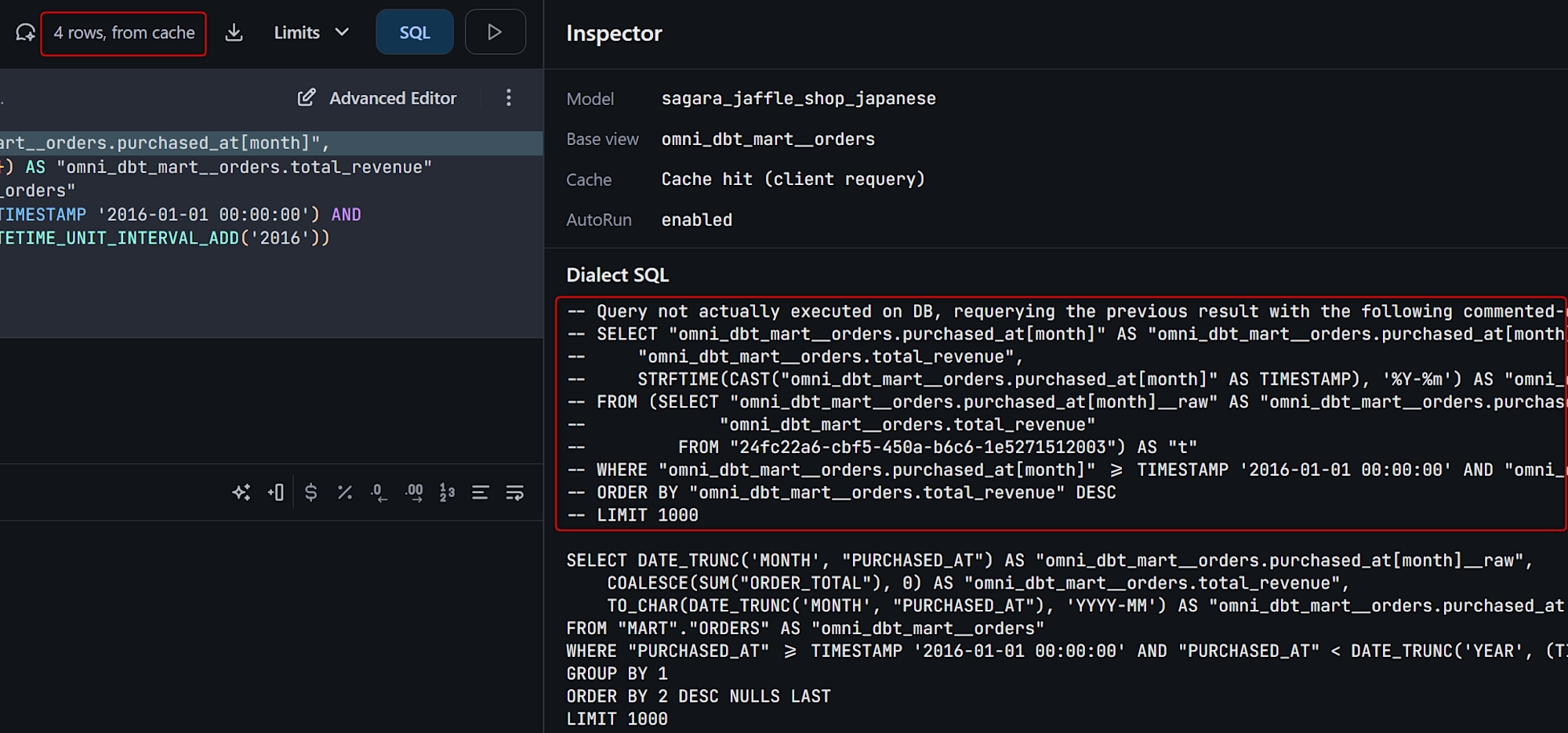Decrease decimal places
Viewport: 1568px width, 733px height.
click(379, 492)
